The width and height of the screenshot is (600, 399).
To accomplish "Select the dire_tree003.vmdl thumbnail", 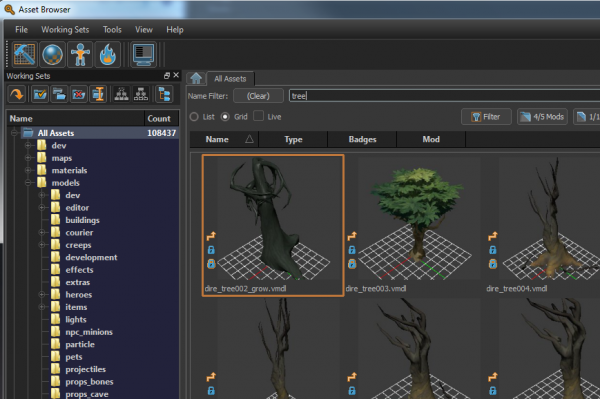I will point(414,226).
